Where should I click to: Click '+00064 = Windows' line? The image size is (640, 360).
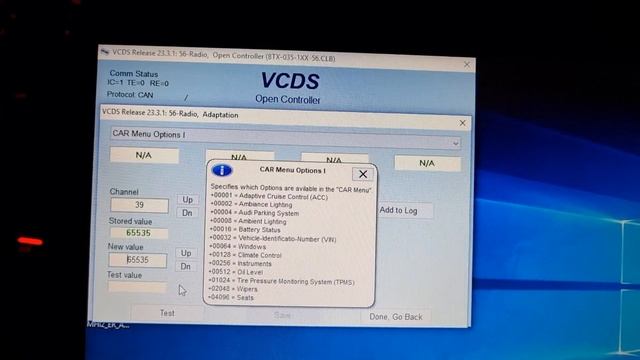238,247
